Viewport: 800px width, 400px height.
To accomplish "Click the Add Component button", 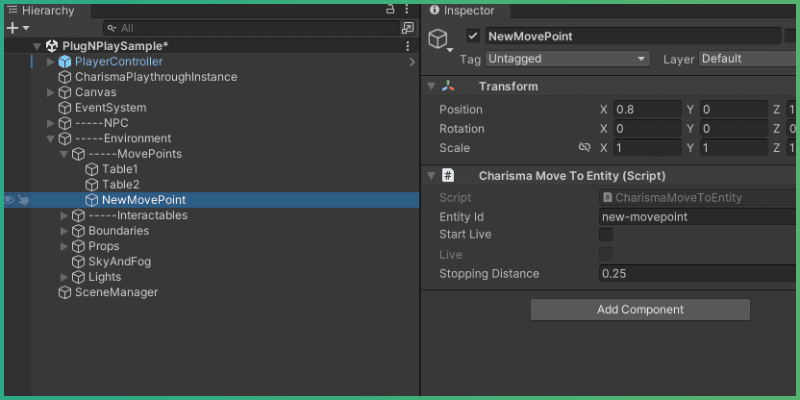I will point(640,310).
